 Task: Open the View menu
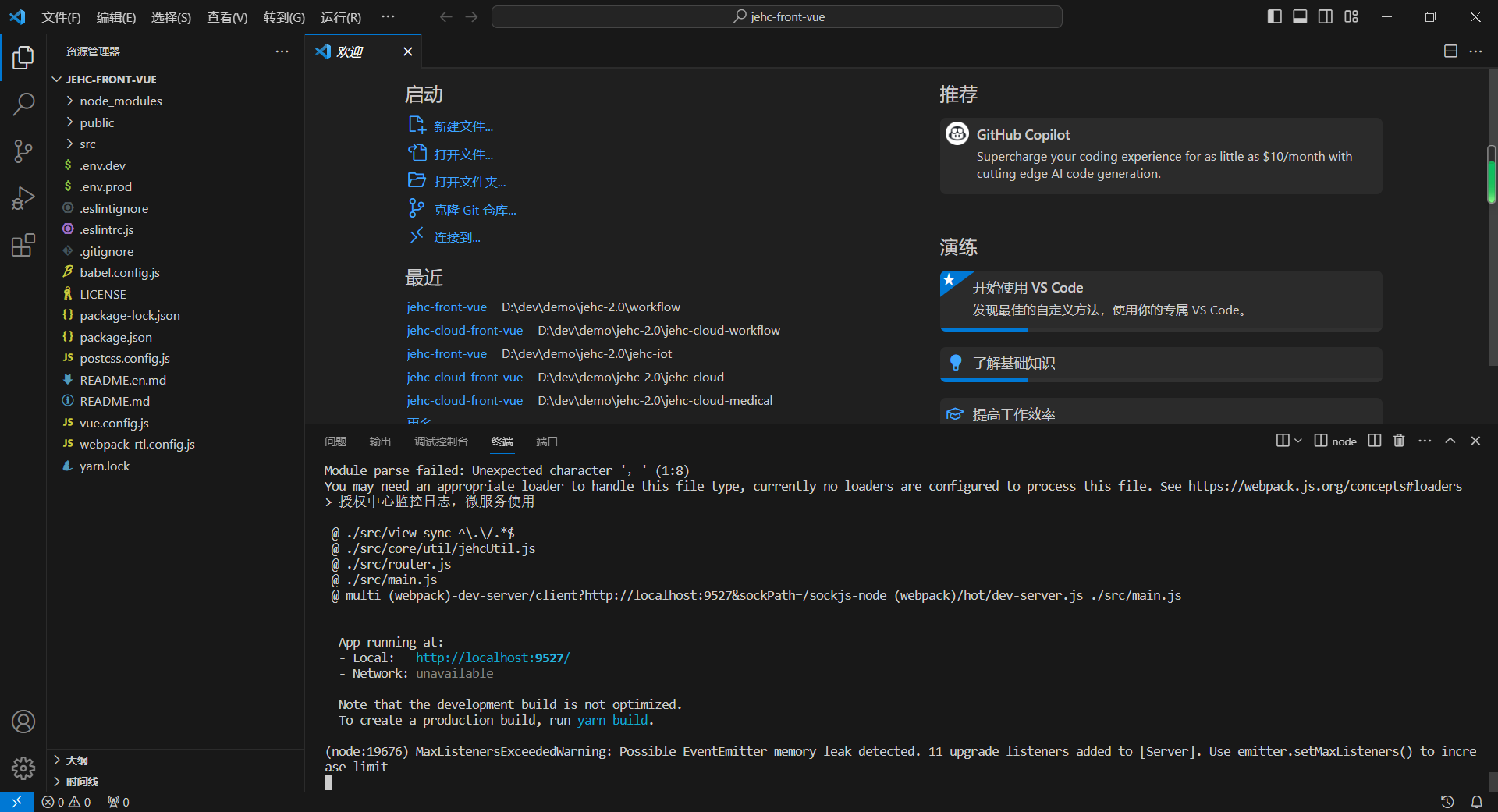tap(227, 17)
